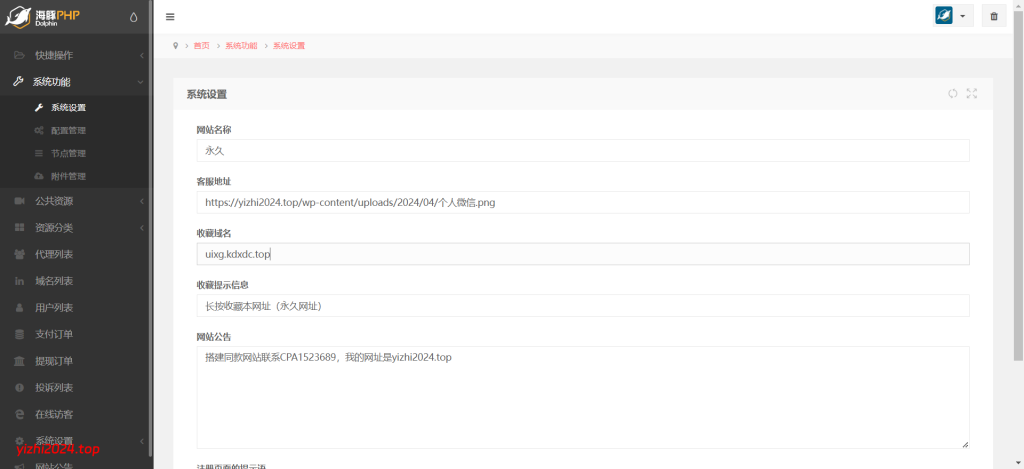Open 配置管理 in the sidebar
This screenshot has width=1024, height=469.
(x=68, y=130)
